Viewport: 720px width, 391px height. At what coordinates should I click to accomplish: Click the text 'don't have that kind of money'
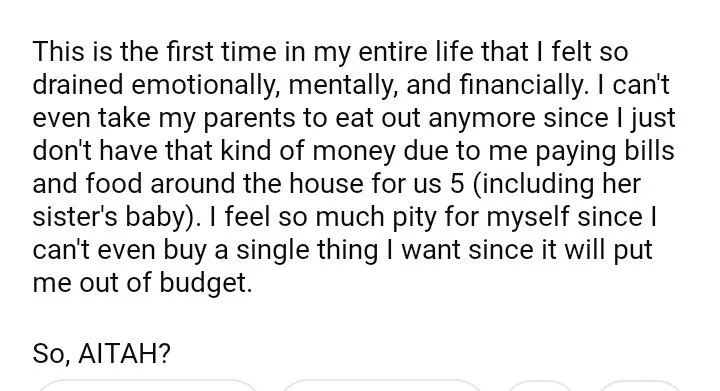click(214, 151)
